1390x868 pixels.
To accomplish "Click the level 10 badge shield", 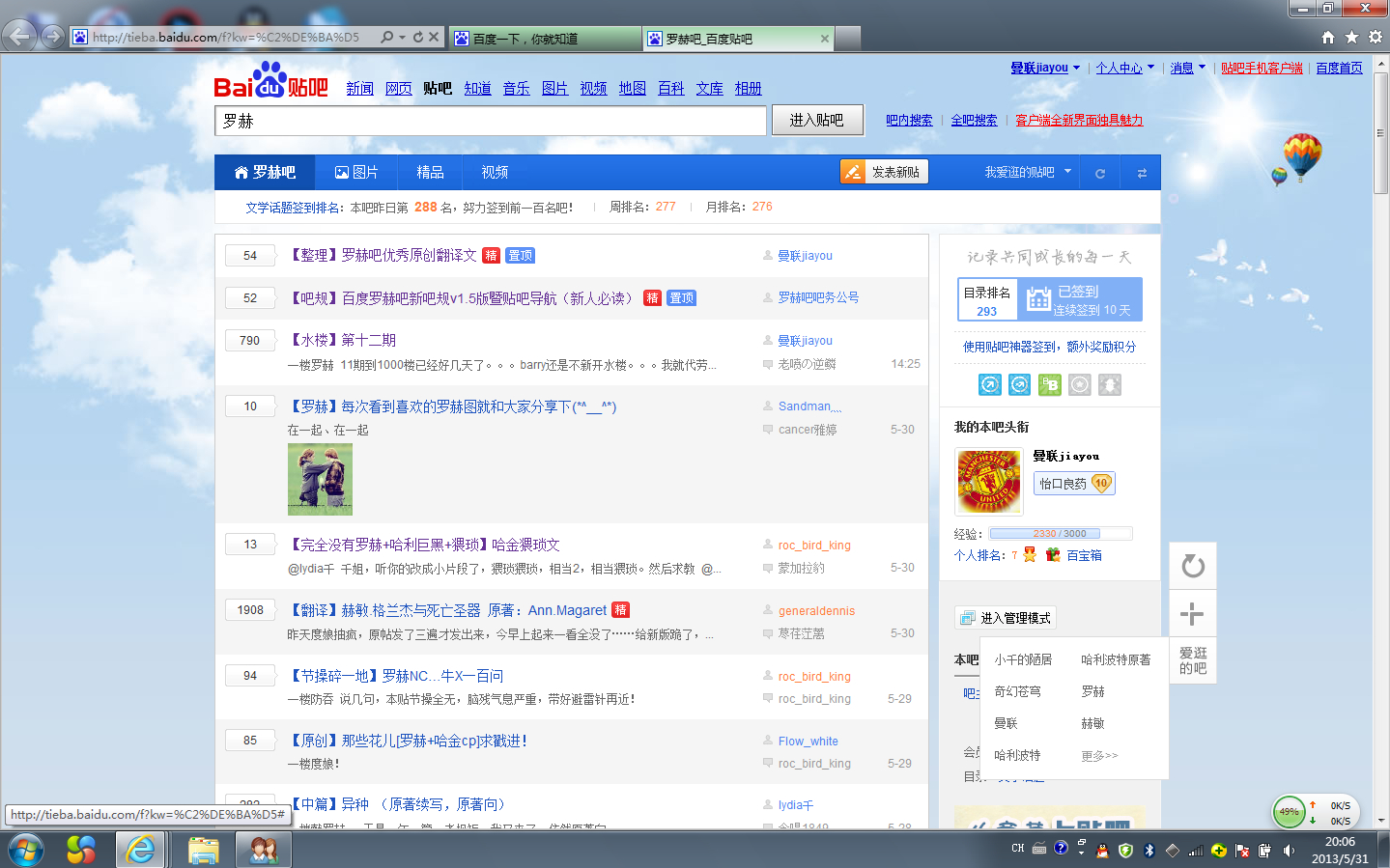I will click(1101, 483).
